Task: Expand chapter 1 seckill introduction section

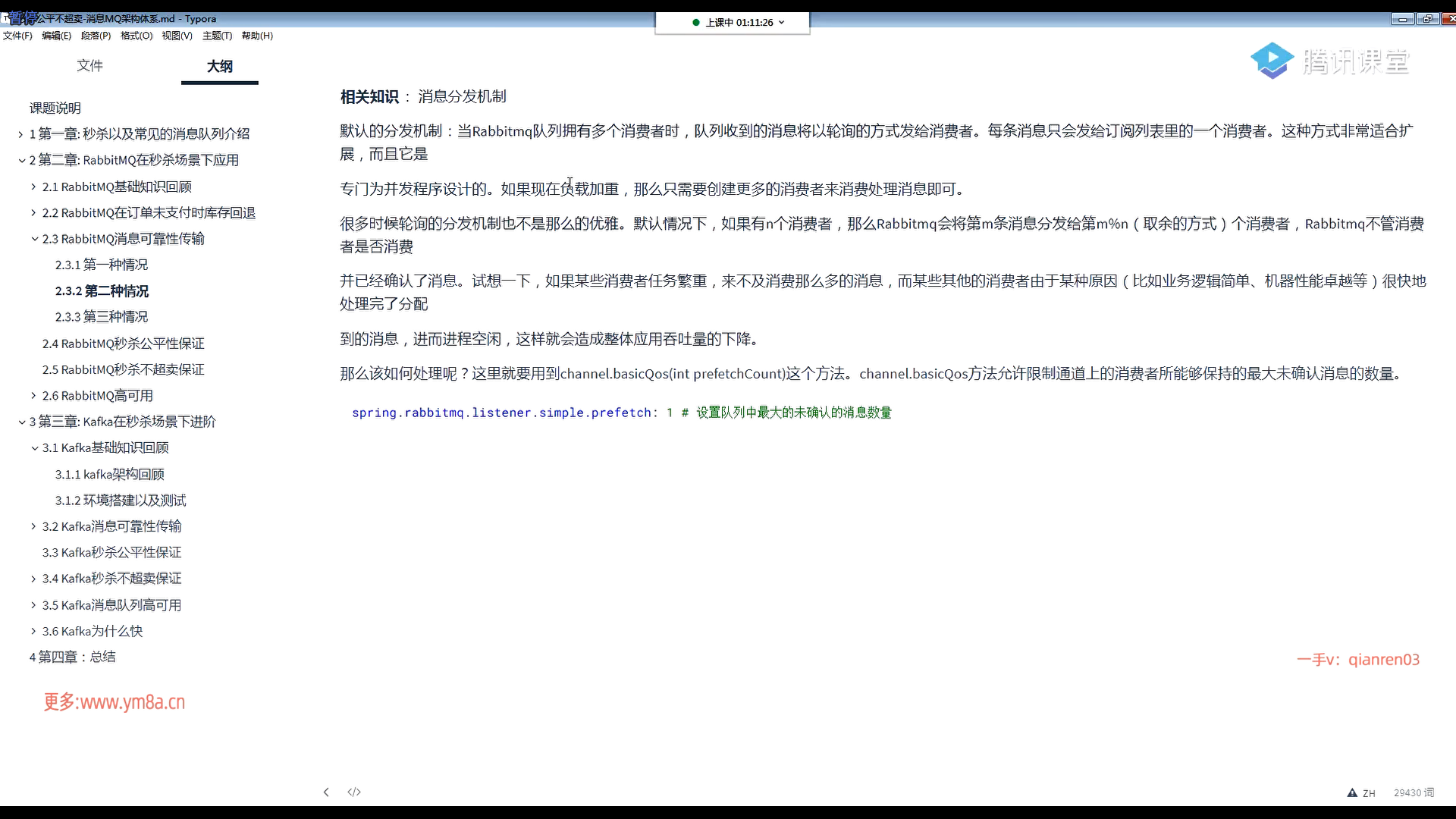Action: [x=21, y=134]
